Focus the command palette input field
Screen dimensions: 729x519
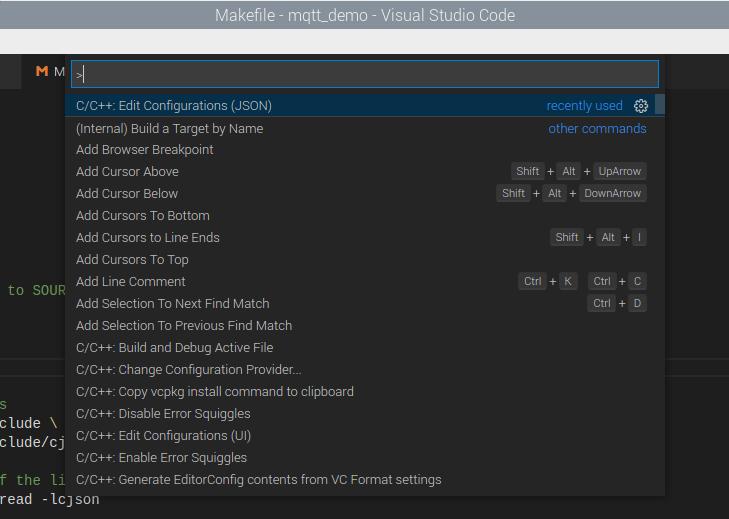click(x=365, y=74)
